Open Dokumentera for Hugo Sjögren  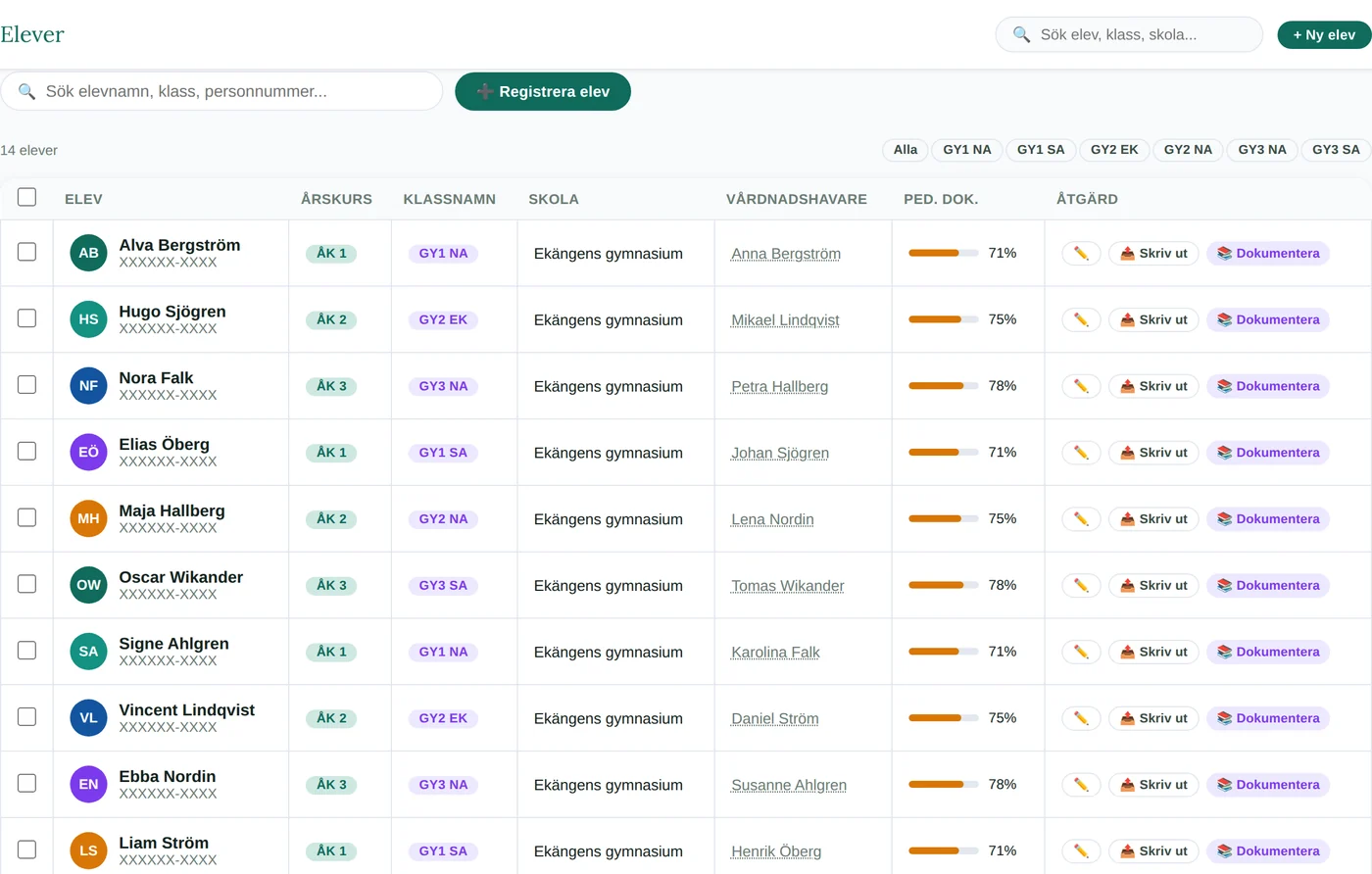click(1268, 320)
